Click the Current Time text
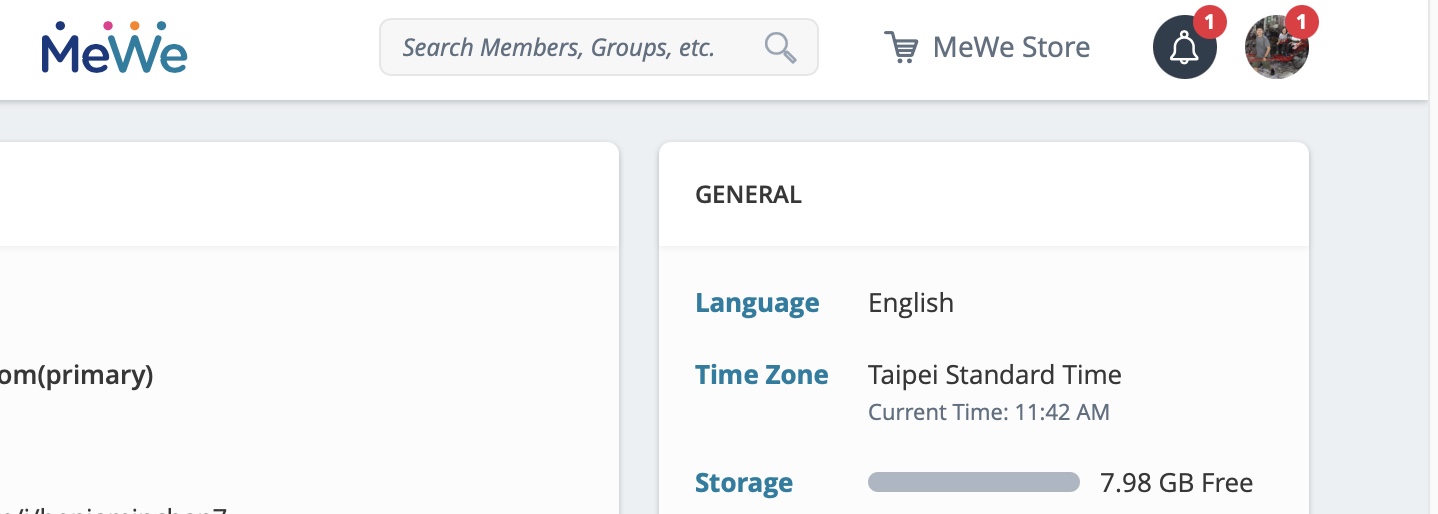Screen dimensions: 1438x514 pos(989,412)
